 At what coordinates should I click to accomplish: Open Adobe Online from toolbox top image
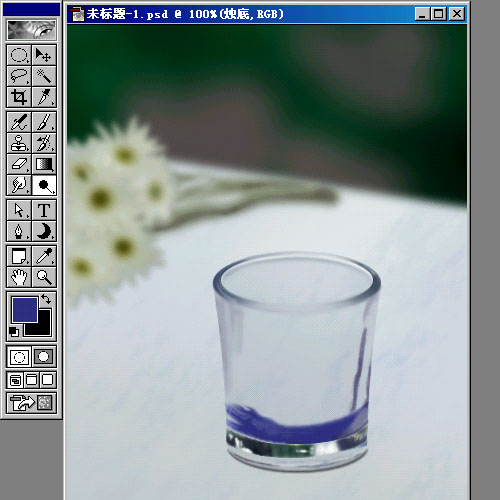pyautogui.click(x=31, y=30)
